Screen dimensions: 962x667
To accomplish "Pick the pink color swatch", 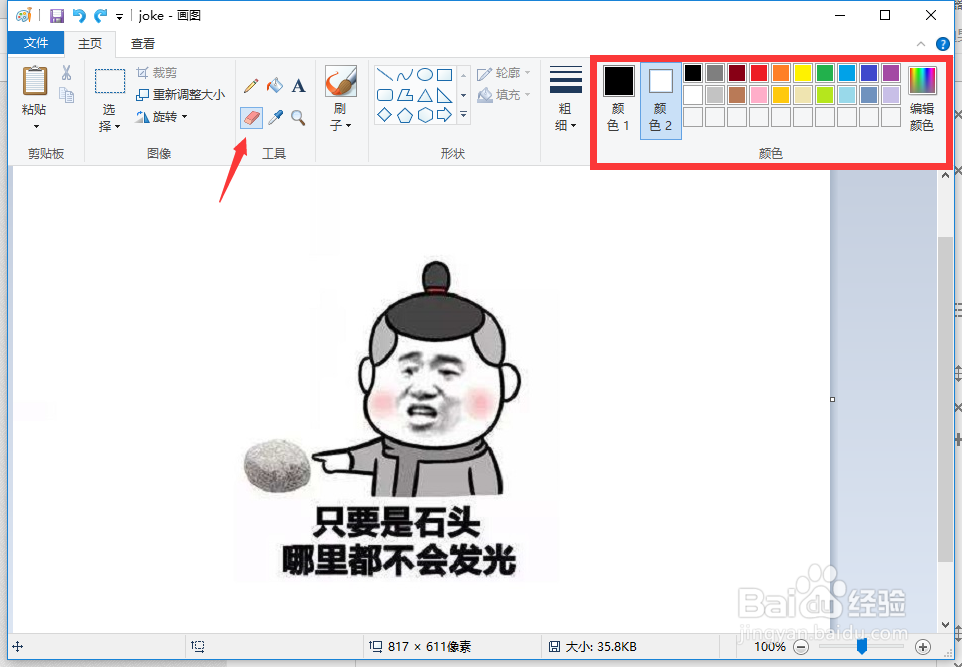I will click(x=759, y=94).
